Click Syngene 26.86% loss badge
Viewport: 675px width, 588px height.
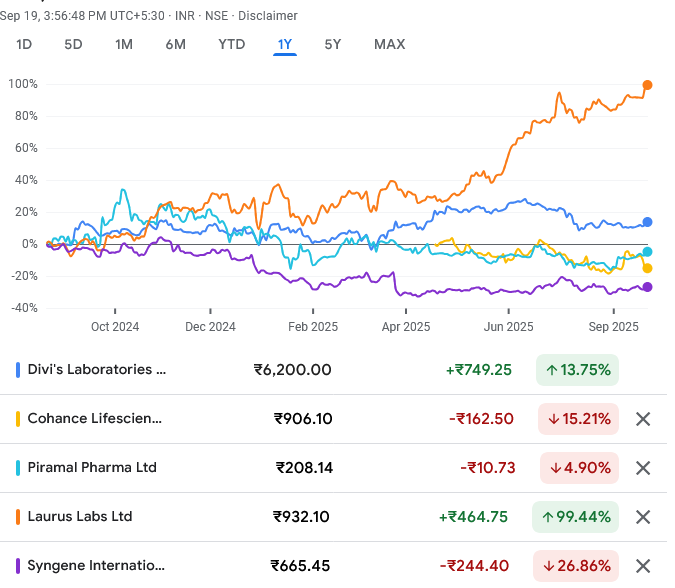575,566
